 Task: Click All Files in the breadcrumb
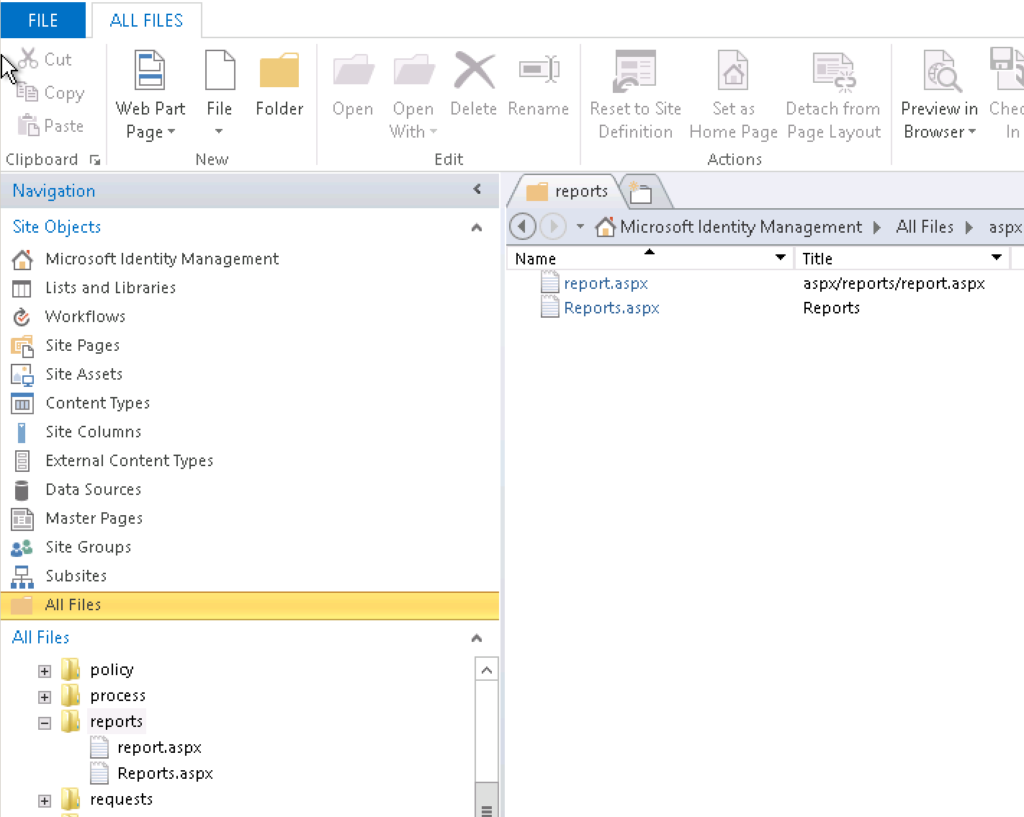pos(924,227)
